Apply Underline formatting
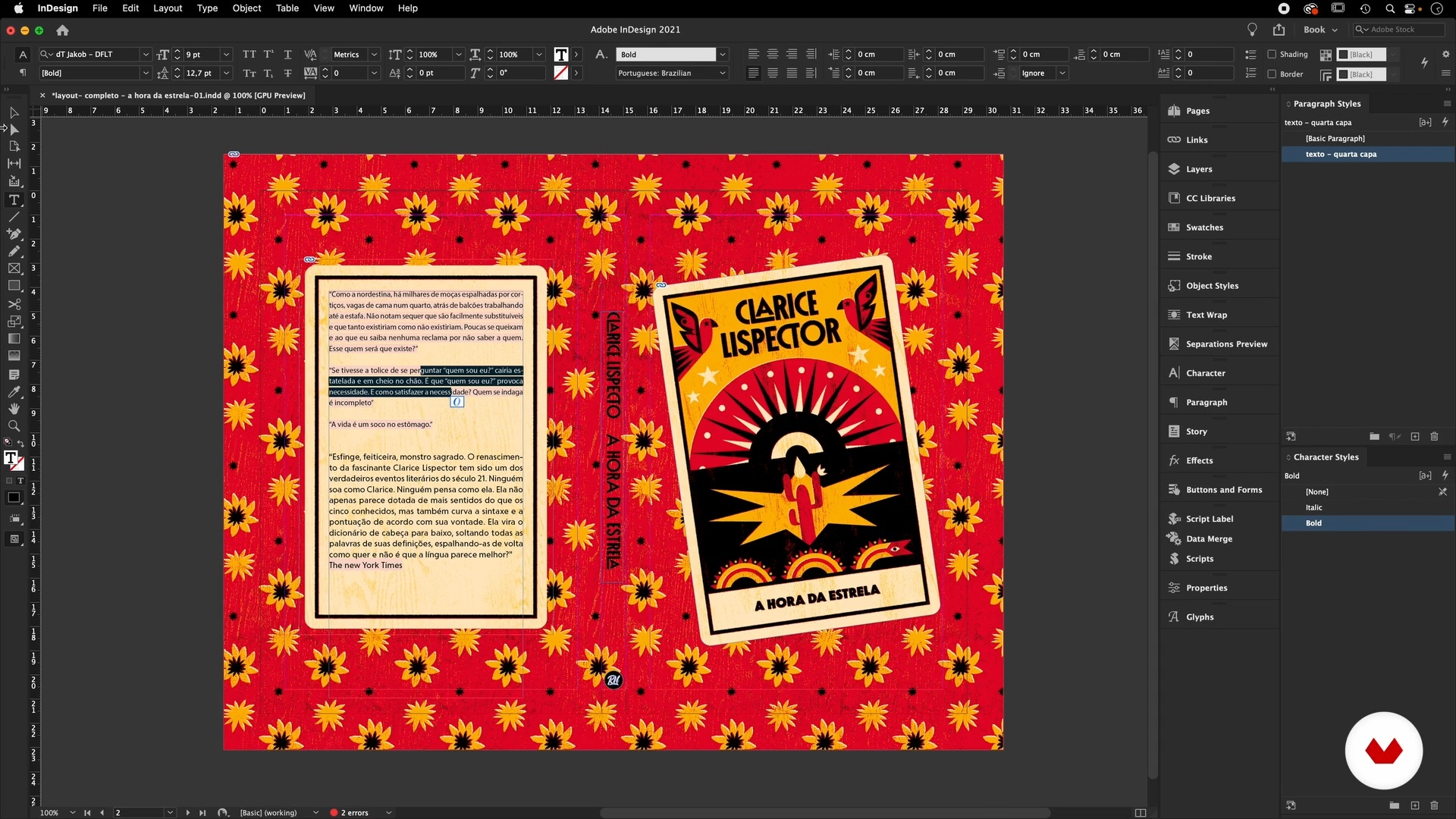Screen dimensions: 1456x819 click(x=287, y=55)
